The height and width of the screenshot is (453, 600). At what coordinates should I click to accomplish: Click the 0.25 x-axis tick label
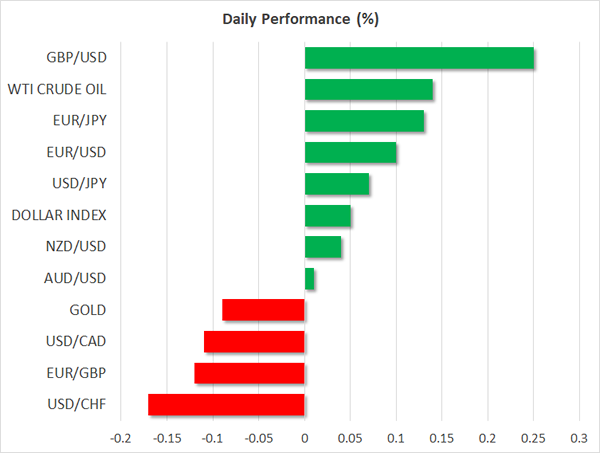(533, 438)
